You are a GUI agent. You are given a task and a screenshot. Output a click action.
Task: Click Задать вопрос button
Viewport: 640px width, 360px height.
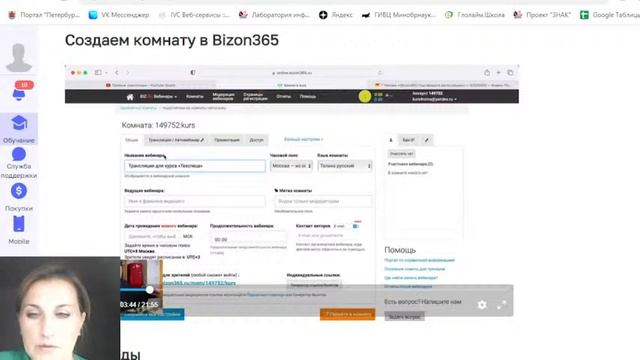point(404,316)
